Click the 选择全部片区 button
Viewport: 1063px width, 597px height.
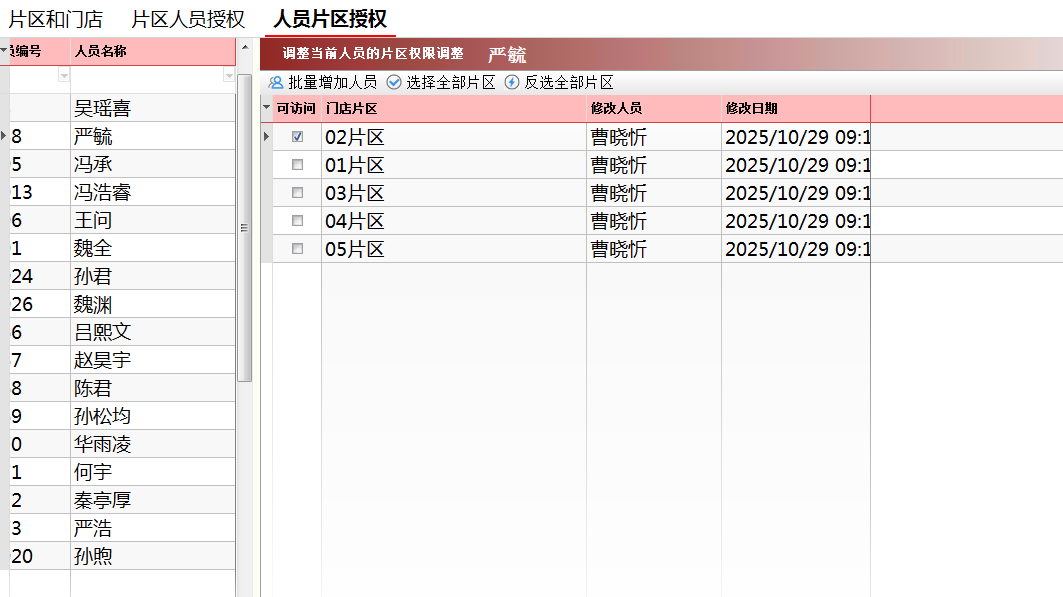pos(441,83)
